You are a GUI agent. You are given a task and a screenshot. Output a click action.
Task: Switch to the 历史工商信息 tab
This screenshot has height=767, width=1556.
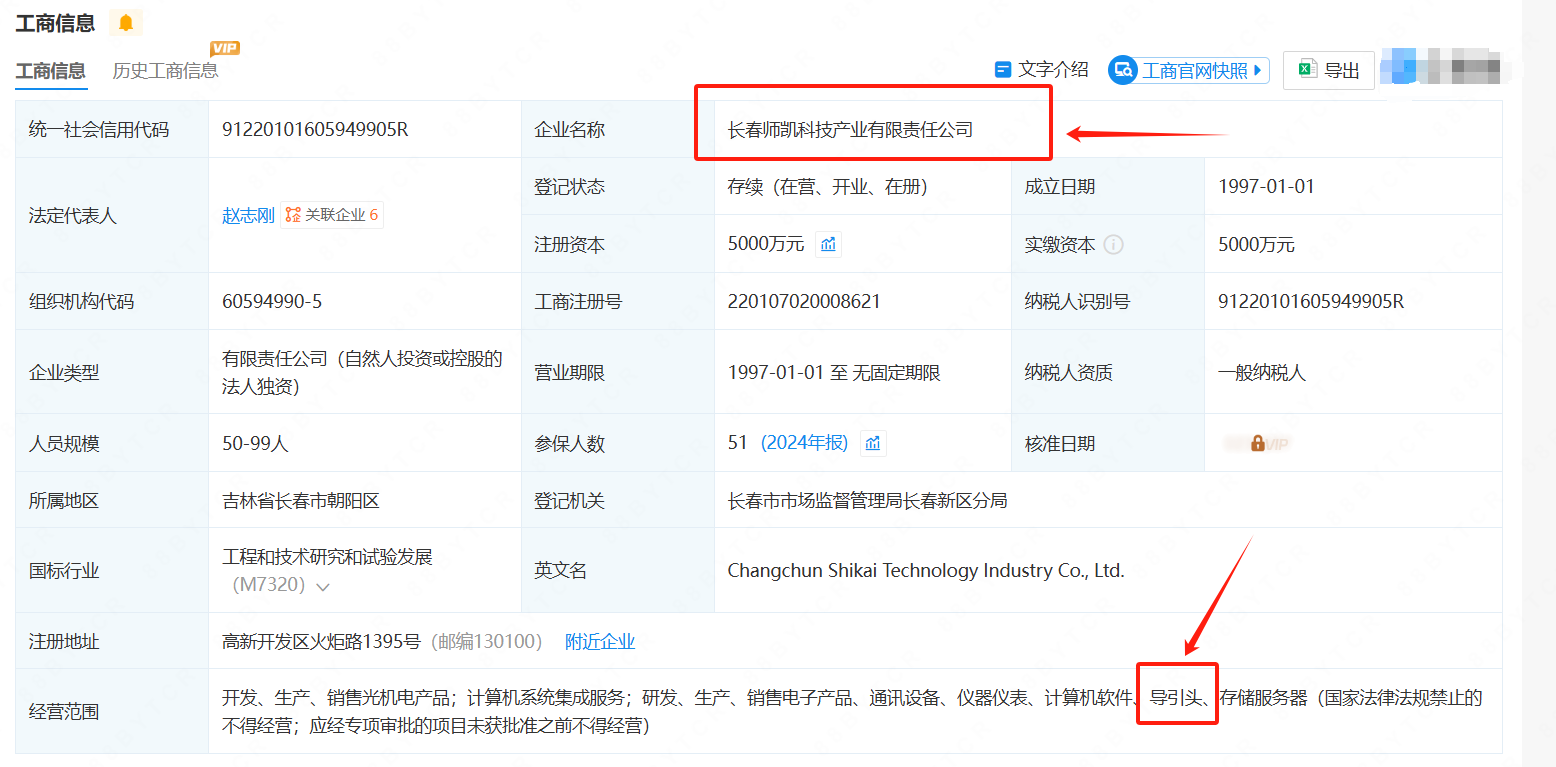point(165,71)
